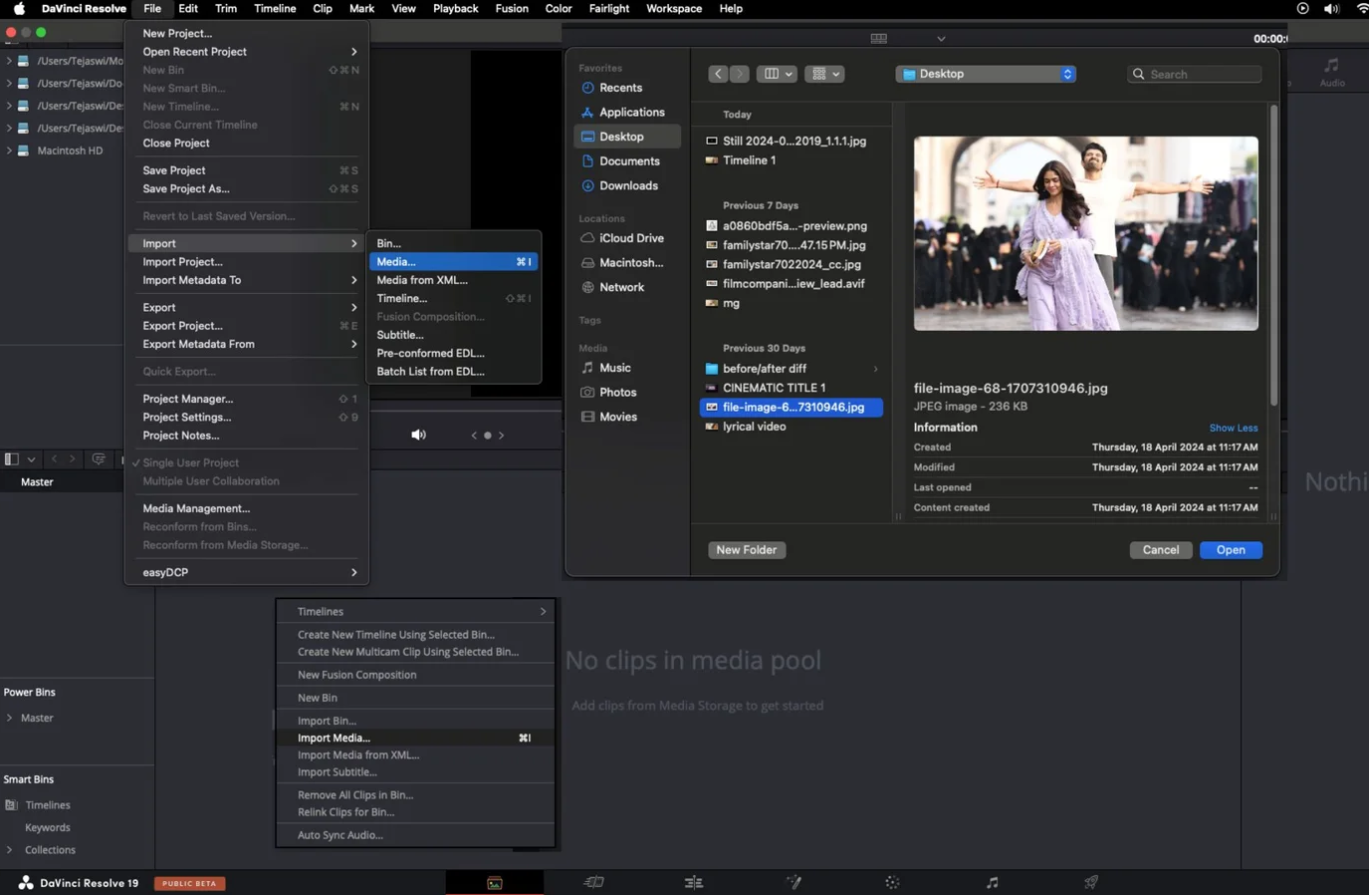Select the file-image preview thumbnail

(x=1085, y=232)
